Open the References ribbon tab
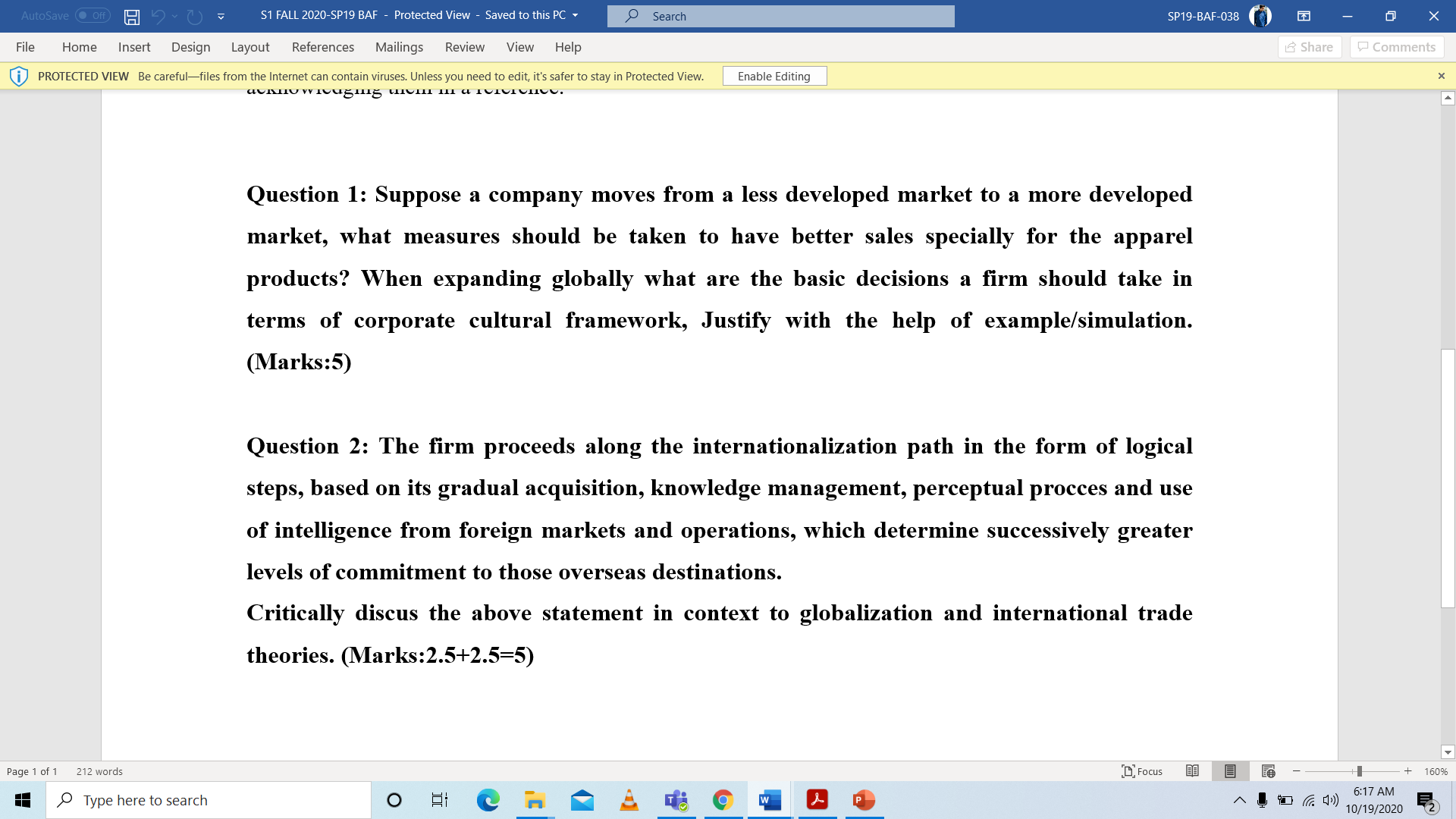Screen dimensions: 1456x819 click(322, 47)
